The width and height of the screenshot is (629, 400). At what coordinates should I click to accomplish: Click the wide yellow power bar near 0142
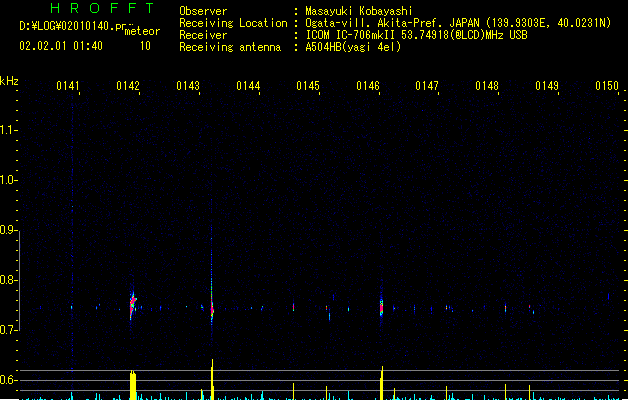pyautogui.click(x=133, y=385)
